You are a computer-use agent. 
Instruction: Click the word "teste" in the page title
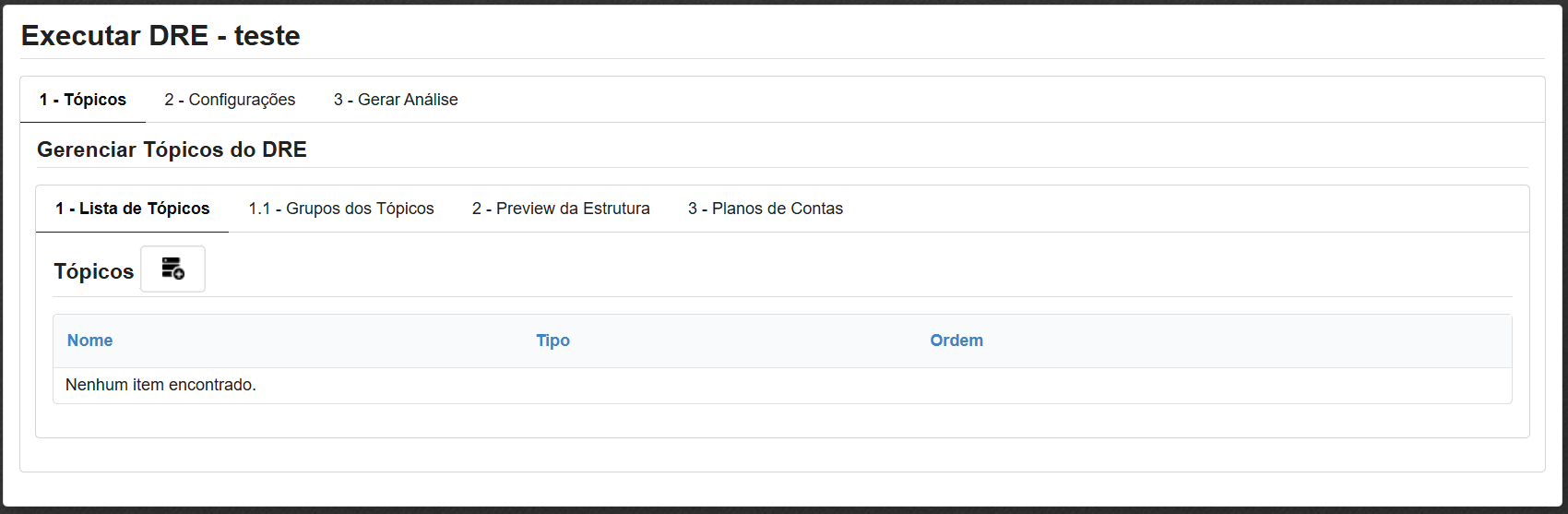click(x=267, y=36)
